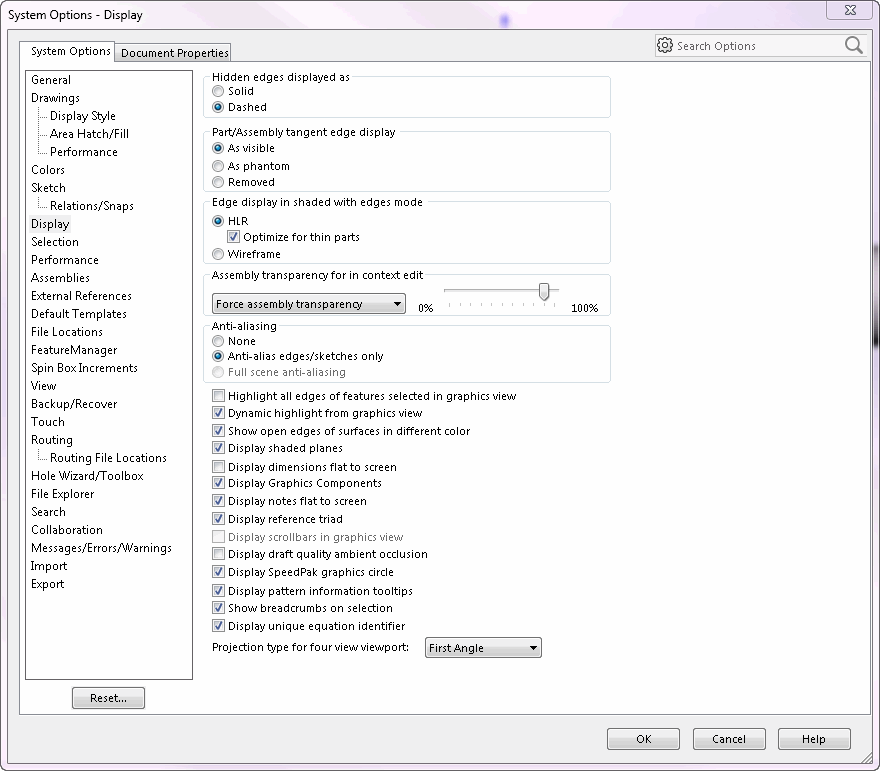
Task: Open Backup/Recover category
Action: coord(74,403)
